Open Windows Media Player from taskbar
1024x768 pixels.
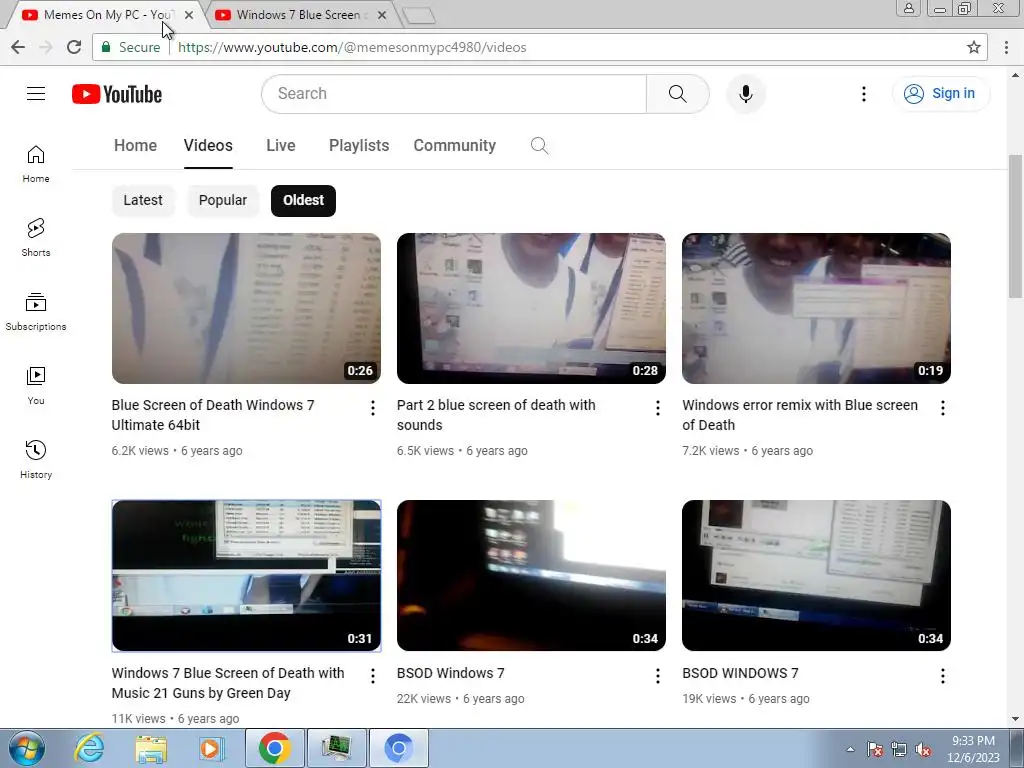212,748
